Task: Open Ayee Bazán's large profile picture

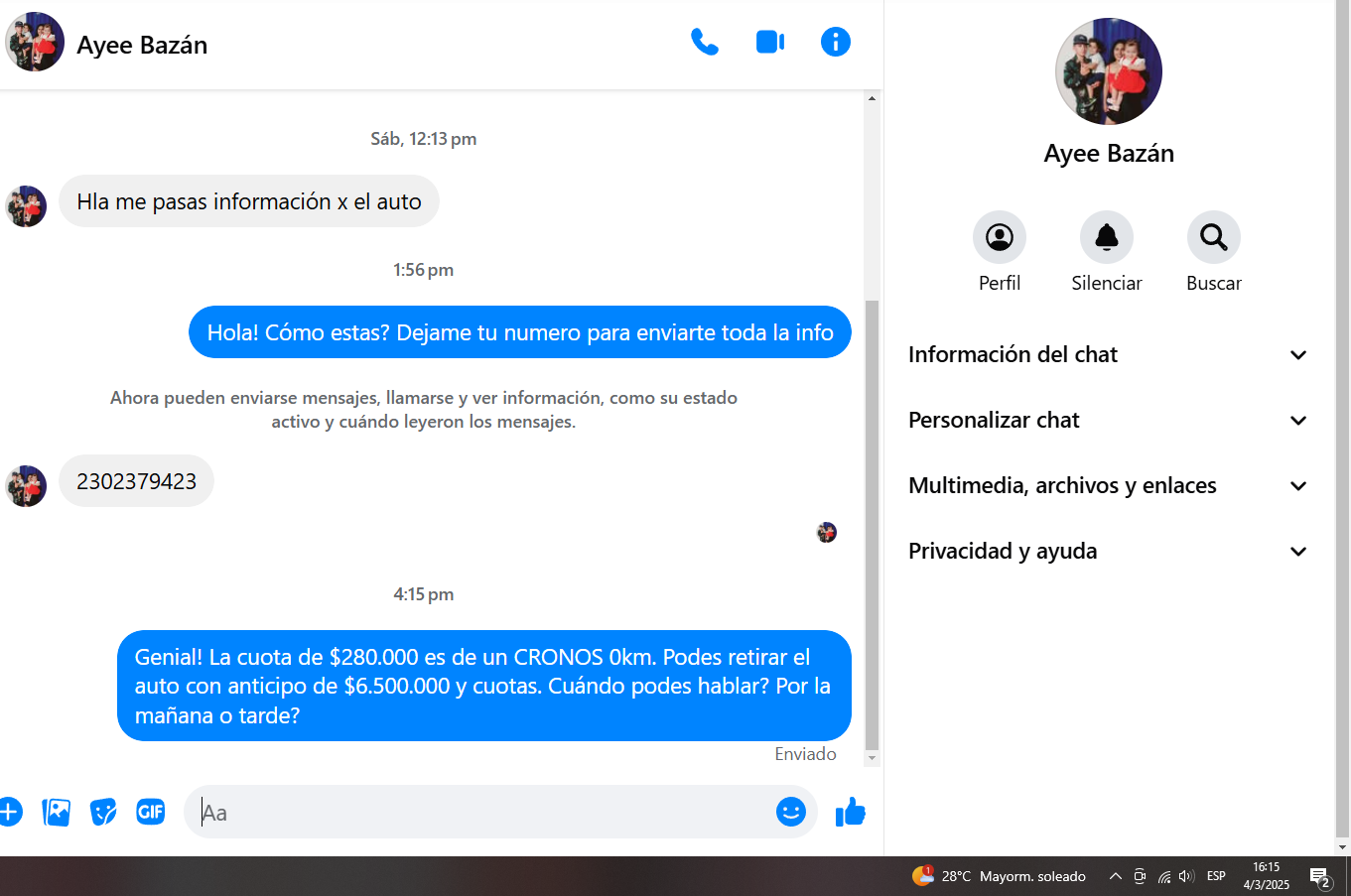Action: [x=1108, y=71]
